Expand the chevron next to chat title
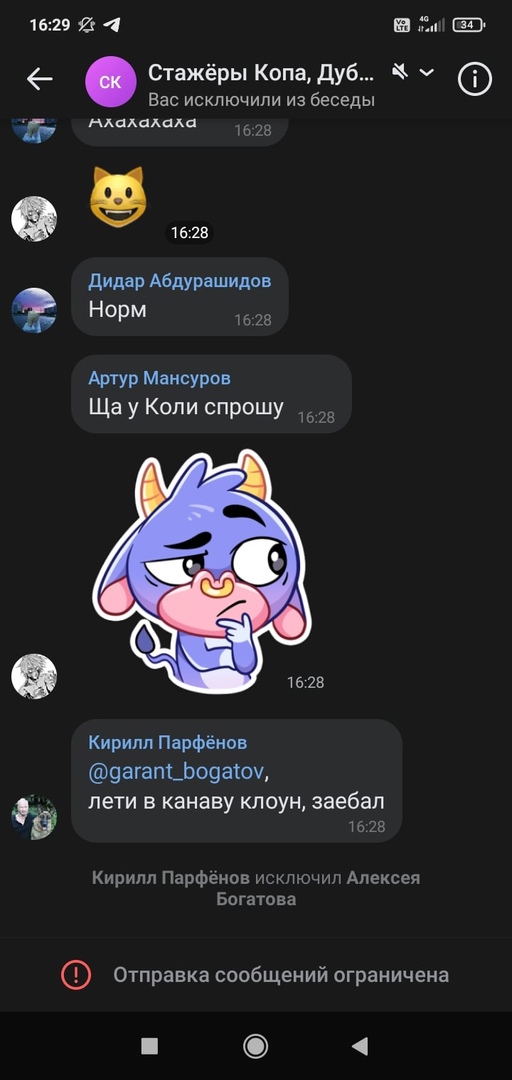The height and width of the screenshot is (1080, 512). click(x=427, y=72)
